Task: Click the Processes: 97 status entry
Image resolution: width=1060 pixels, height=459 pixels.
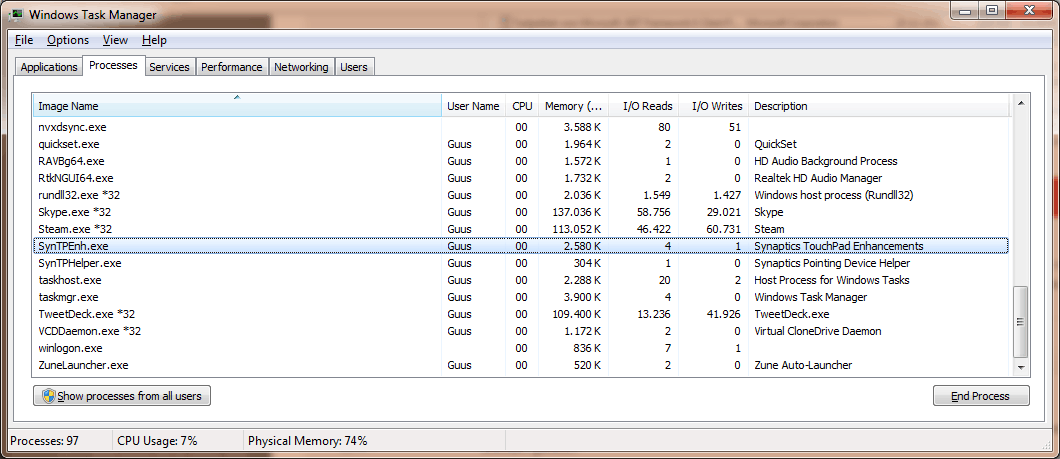Action: click(x=45, y=441)
